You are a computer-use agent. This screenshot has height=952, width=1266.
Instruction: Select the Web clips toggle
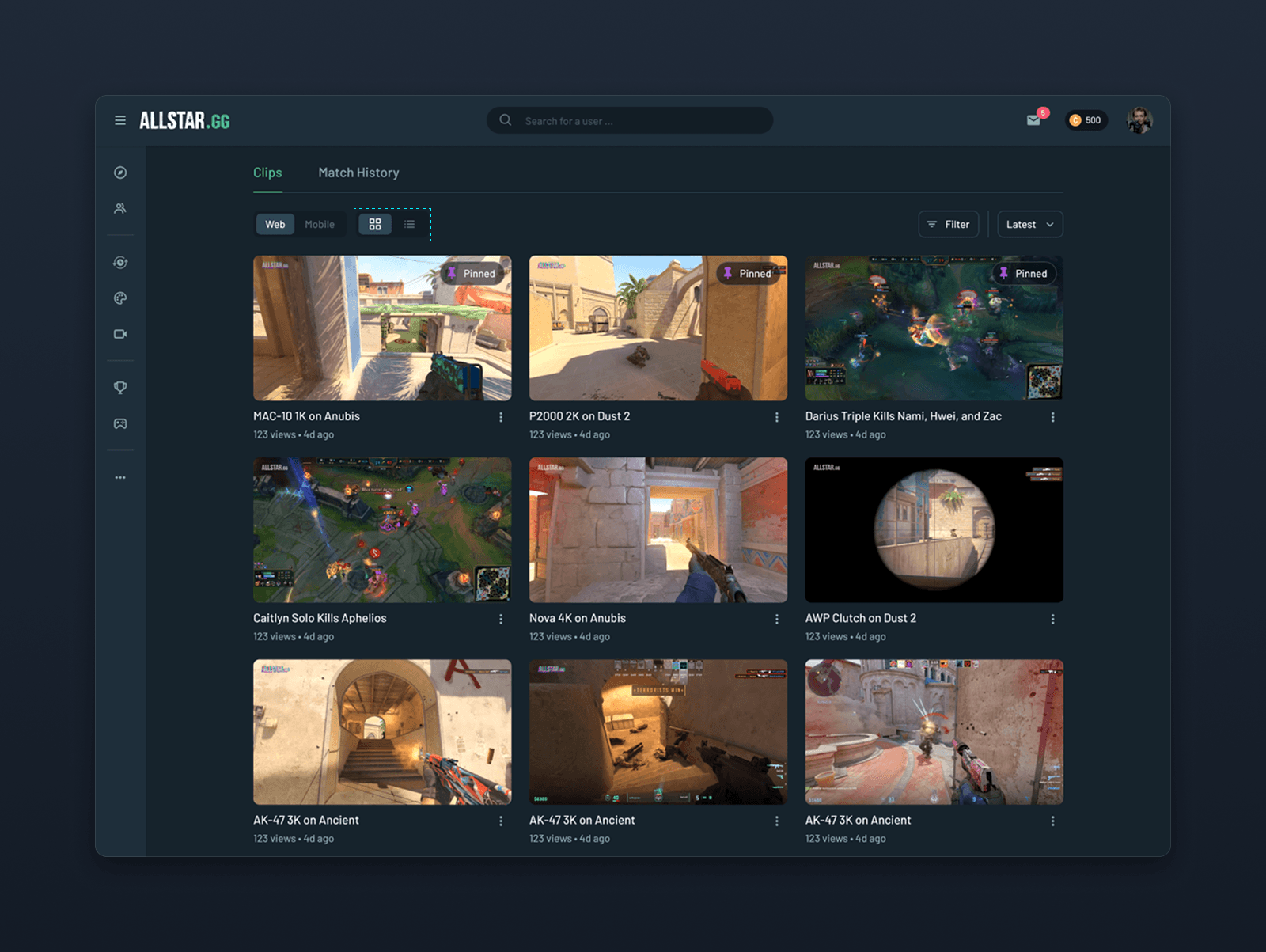pyautogui.click(x=275, y=224)
